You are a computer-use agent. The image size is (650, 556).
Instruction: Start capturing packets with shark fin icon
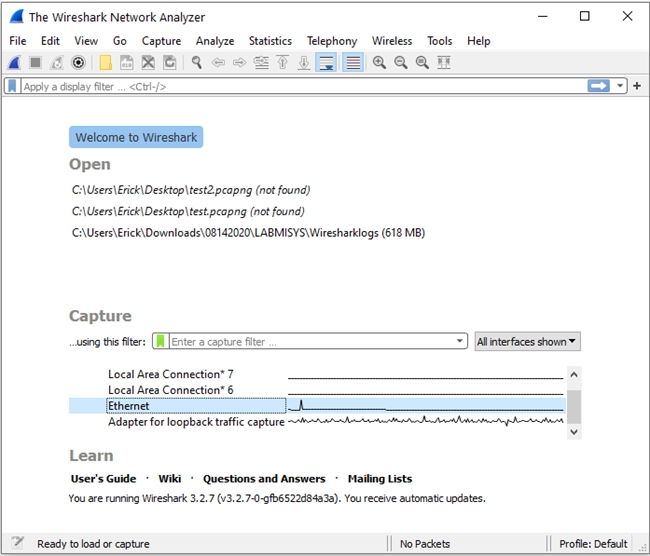click(x=14, y=63)
